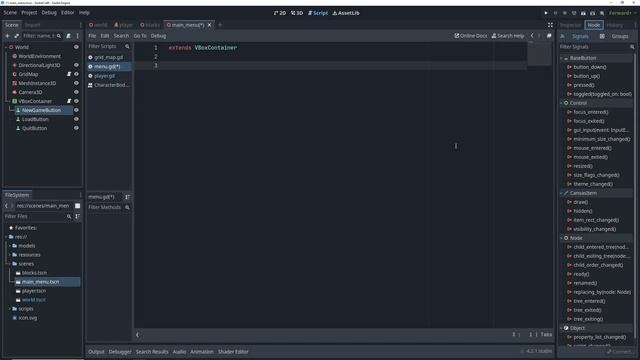
Task: Switch to the Import tab
Action: [x=33, y=25]
